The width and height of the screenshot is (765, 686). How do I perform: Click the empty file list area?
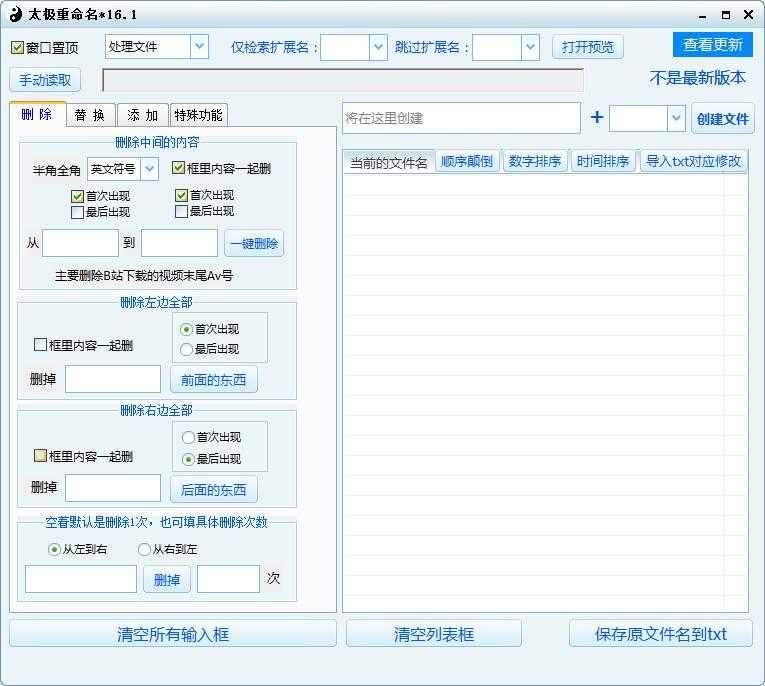pos(545,393)
